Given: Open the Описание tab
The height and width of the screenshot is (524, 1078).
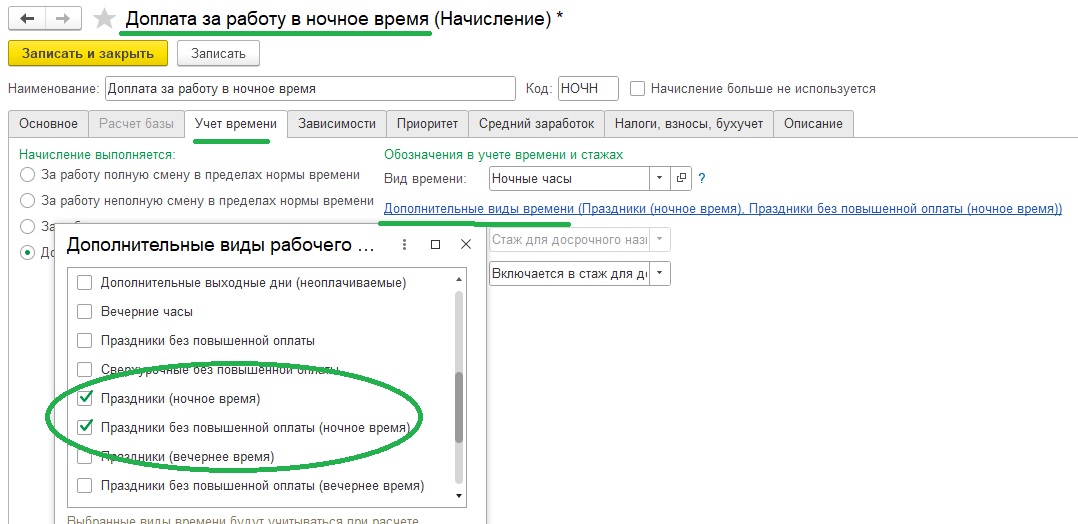Looking at the screenshot, I should [813, 124].
